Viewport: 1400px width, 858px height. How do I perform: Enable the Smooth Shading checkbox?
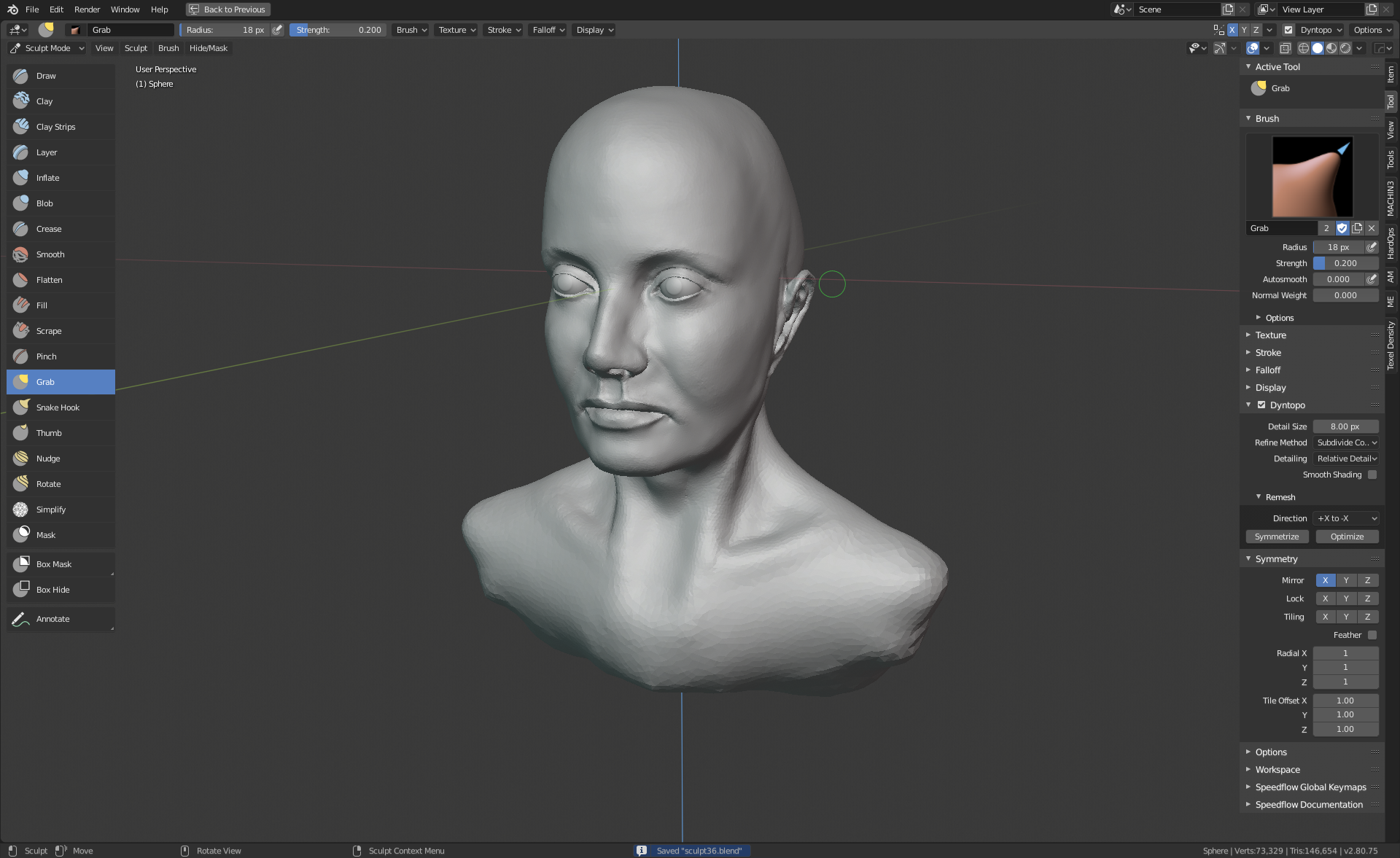pyautogui.click(x=1372, y=475)
